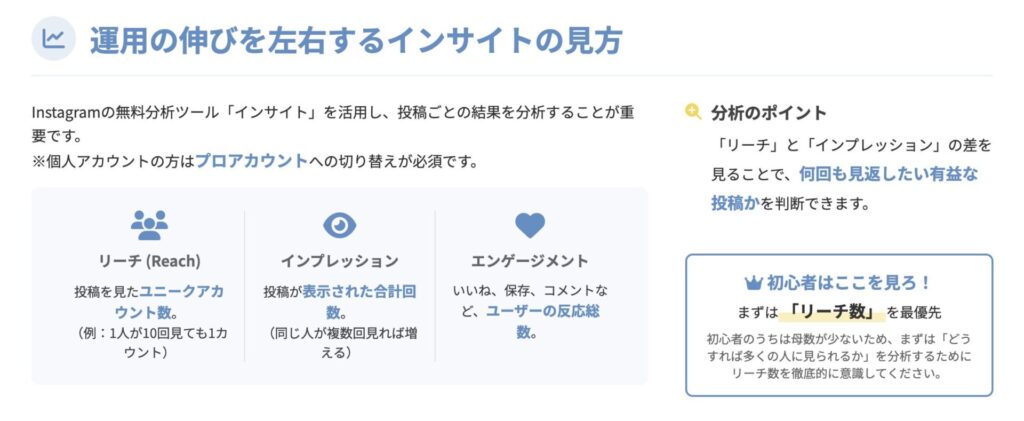Open the プロアカウント link
Screen dimensions: 1024x421
[x=251, y=160]
